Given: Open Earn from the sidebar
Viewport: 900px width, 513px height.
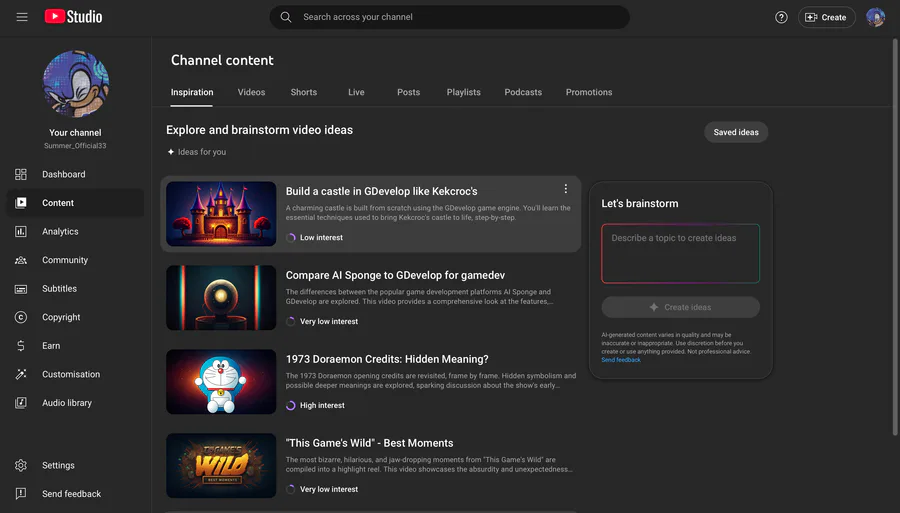Looking at the screenshot, I should (x=75, y=345).
